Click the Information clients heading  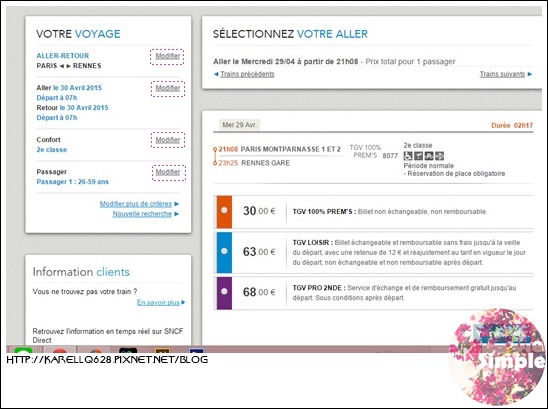[81, 272]
